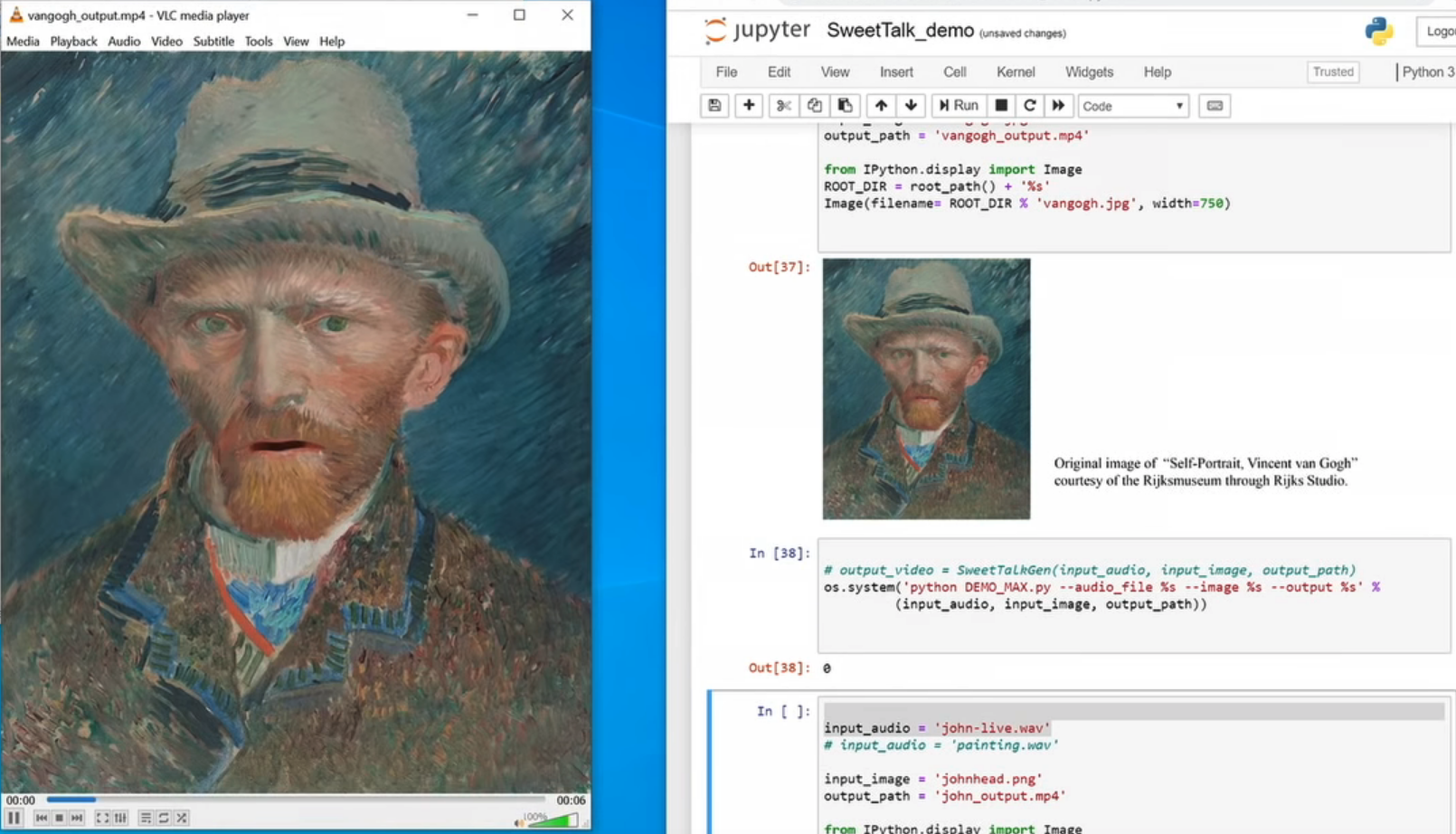The height and width of the screenshot is (834, 1456).
Task: Open the VLC Playback menu
Action: (x=73, y=42)
